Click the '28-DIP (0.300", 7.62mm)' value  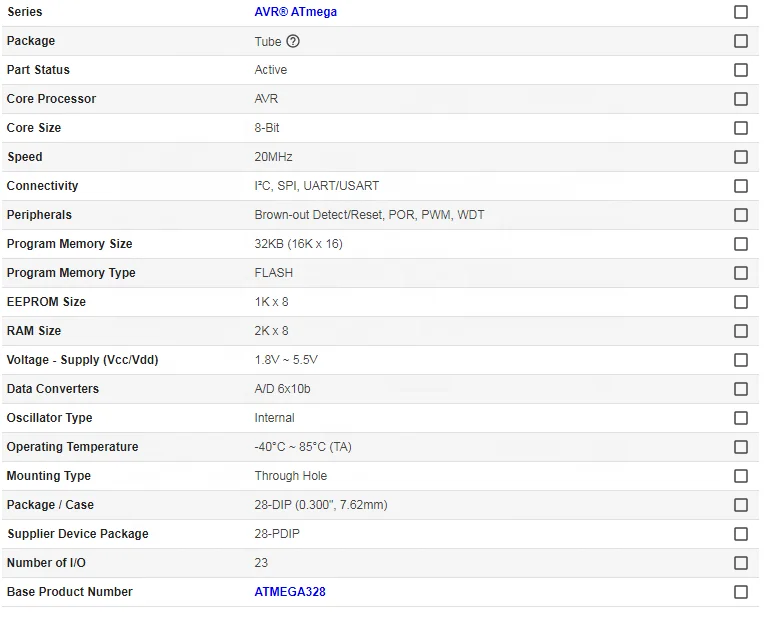tap(321, 505)
